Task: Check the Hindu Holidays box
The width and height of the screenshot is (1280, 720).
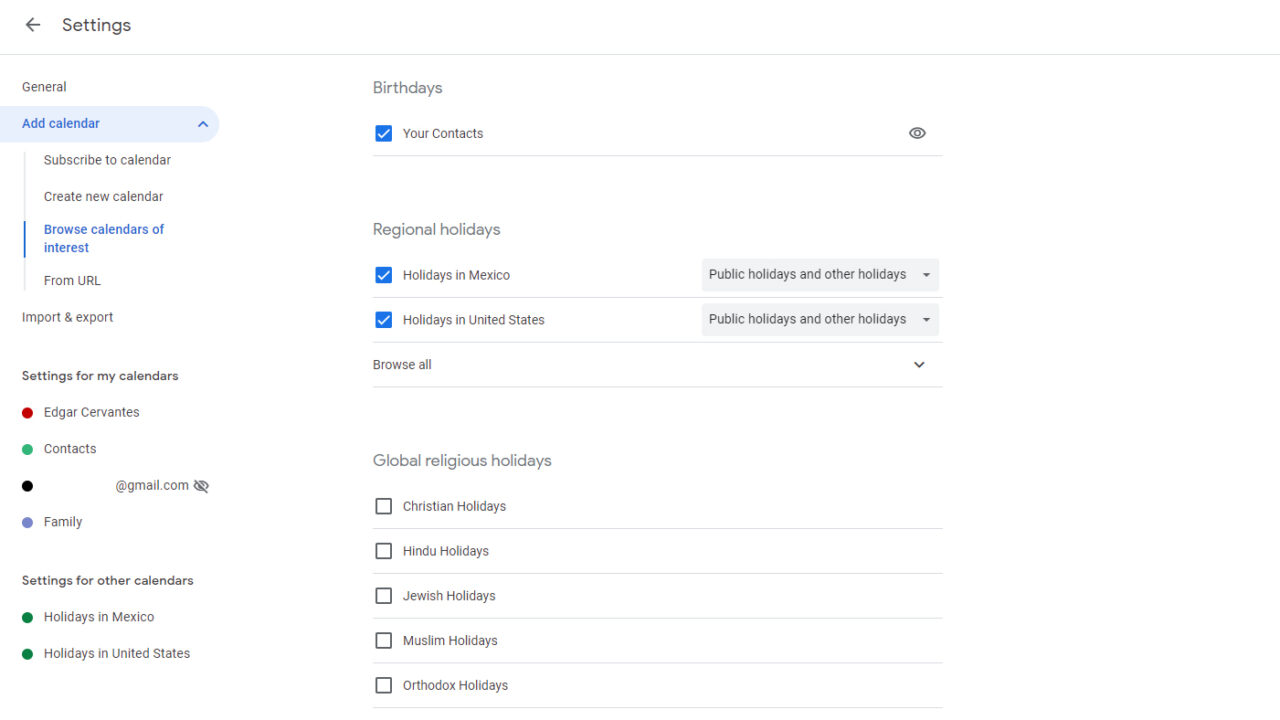Action: (383, 551)
